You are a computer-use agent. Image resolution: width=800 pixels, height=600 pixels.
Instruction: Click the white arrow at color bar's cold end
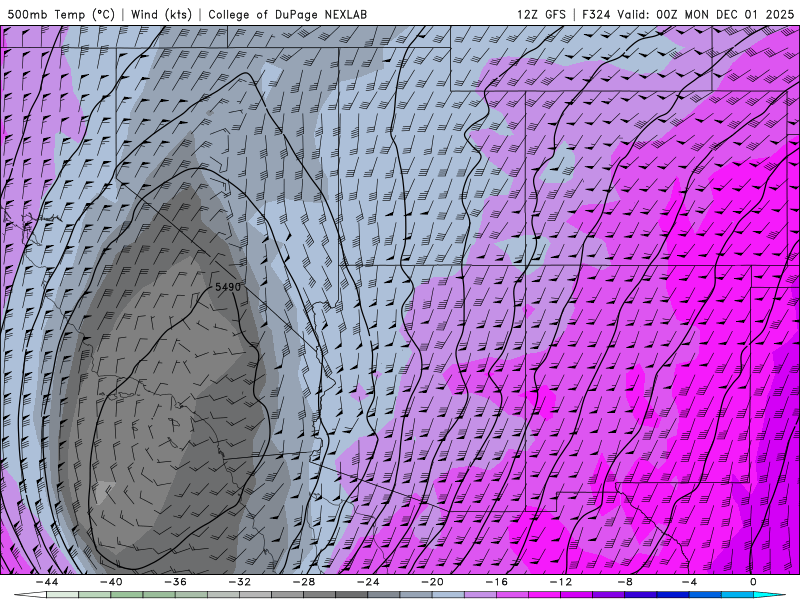click(30, 595)
